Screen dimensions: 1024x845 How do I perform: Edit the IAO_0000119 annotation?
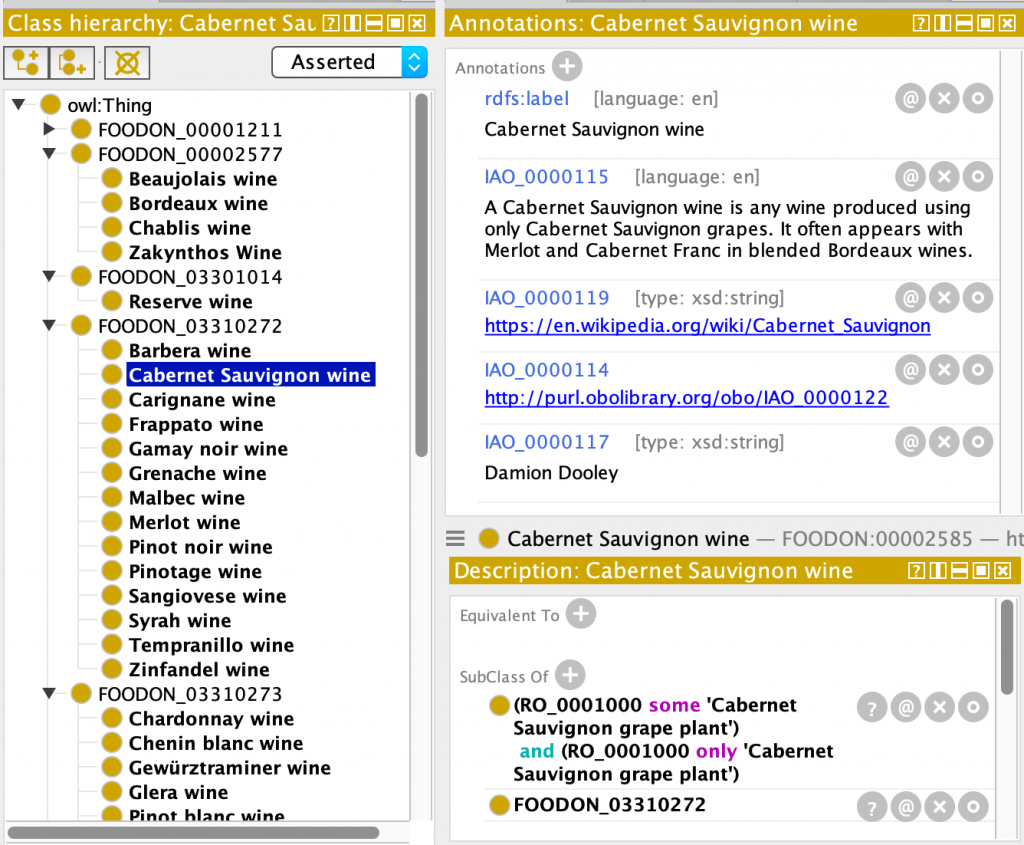tap(978, 298)
